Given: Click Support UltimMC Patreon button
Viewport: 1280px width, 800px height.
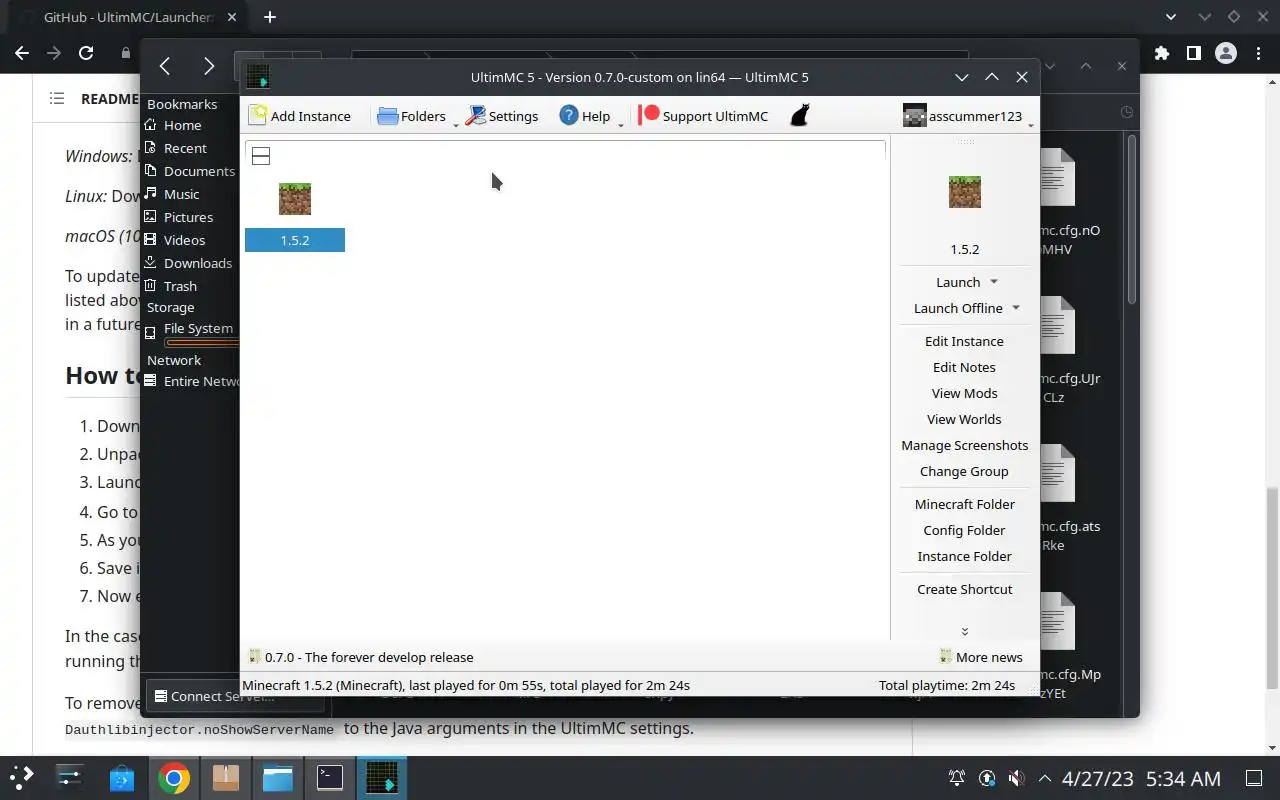Looking at the screenshot, I should (703, 116).
